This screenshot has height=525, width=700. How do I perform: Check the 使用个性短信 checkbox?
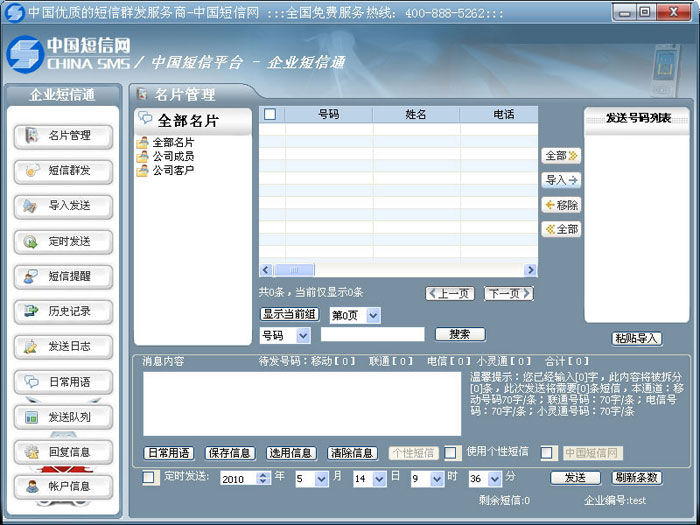tap(450, 453)
